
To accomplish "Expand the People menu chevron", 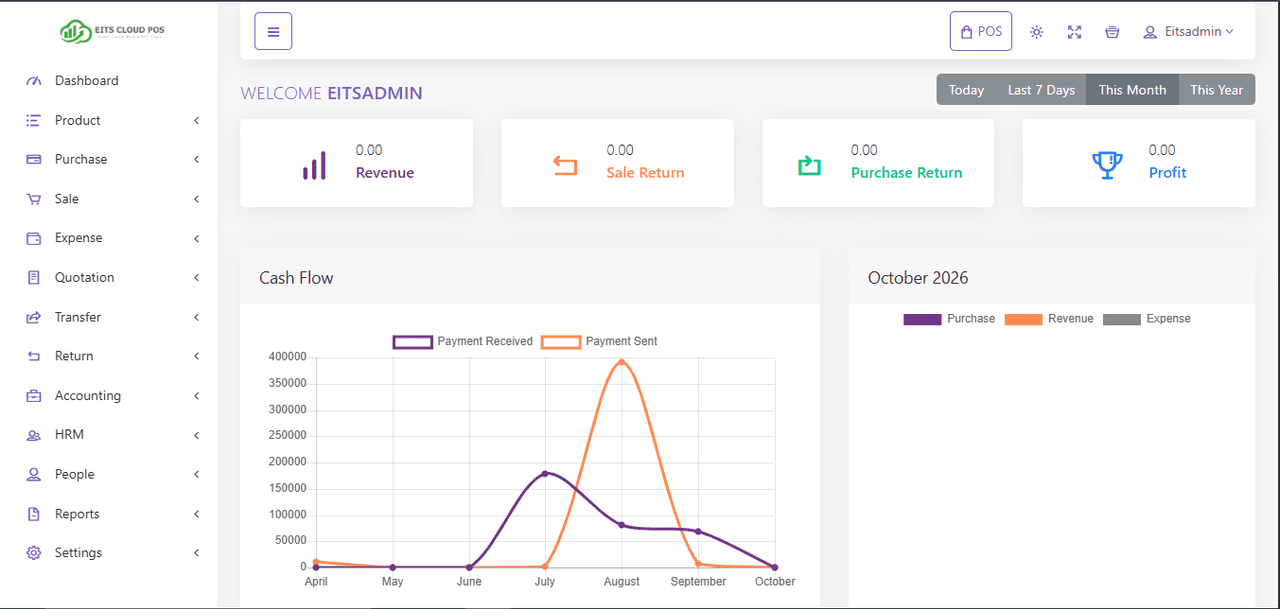I will pos(197,474).
